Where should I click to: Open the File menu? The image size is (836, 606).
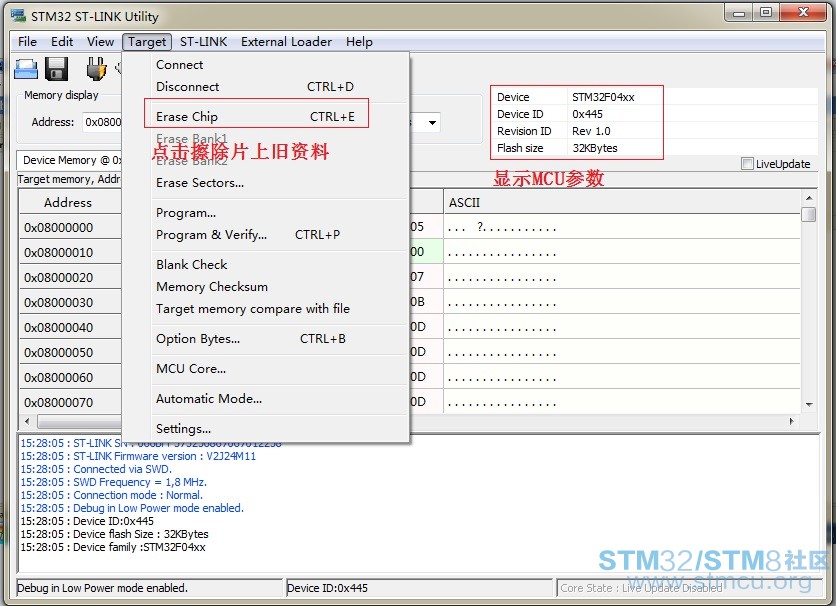[x=27, y=42]
